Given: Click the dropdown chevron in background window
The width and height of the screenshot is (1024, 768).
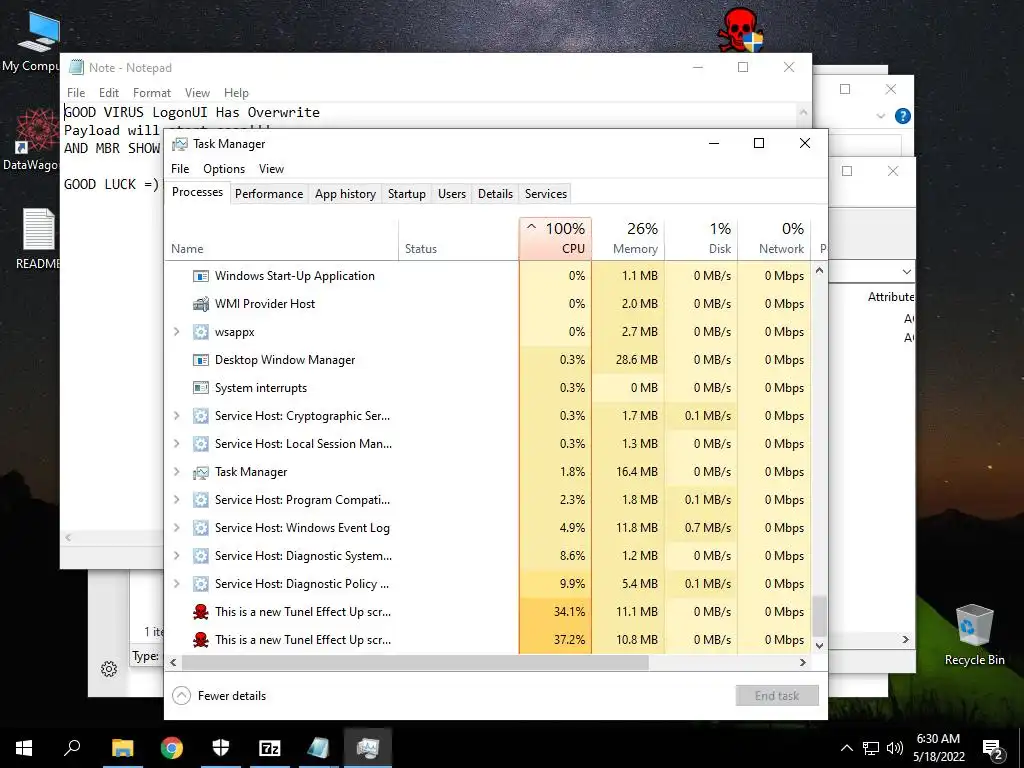Looking at the screenshot, I should 906,272.
